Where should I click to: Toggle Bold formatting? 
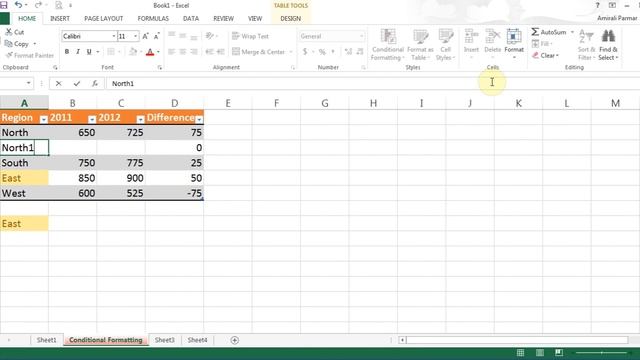(x=67, y=52)
